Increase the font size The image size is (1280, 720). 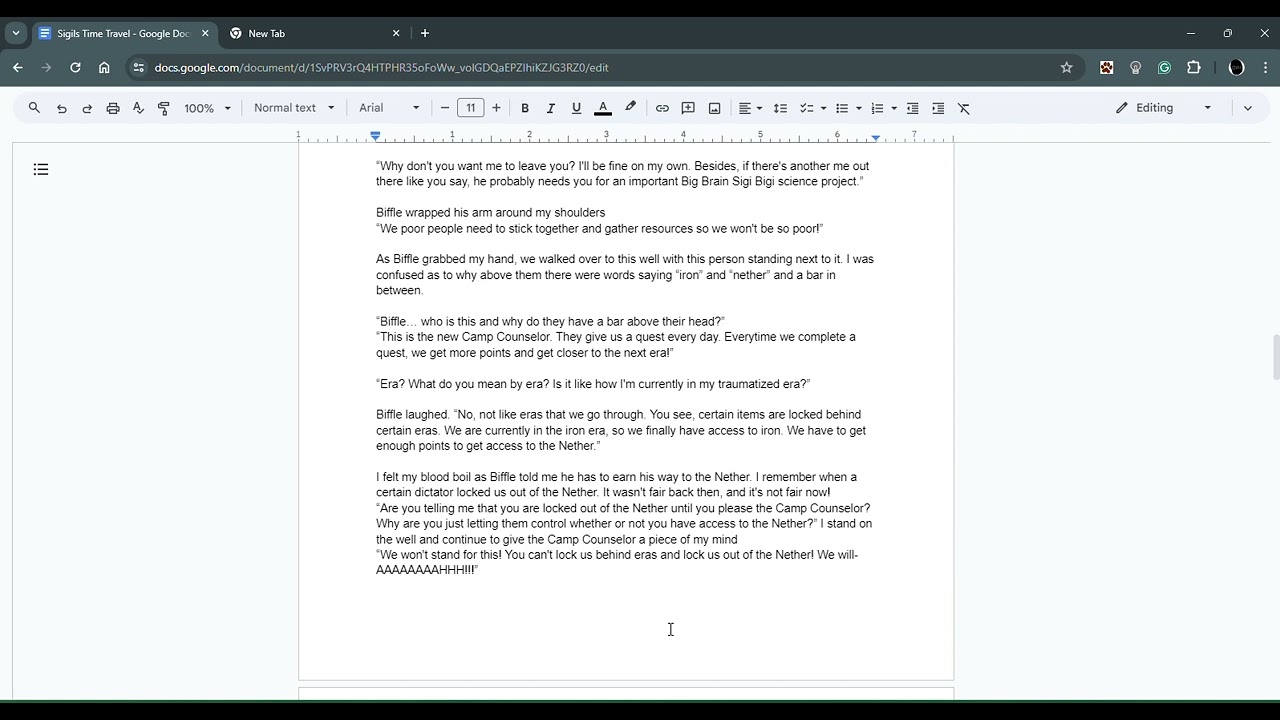coord(496,108)
